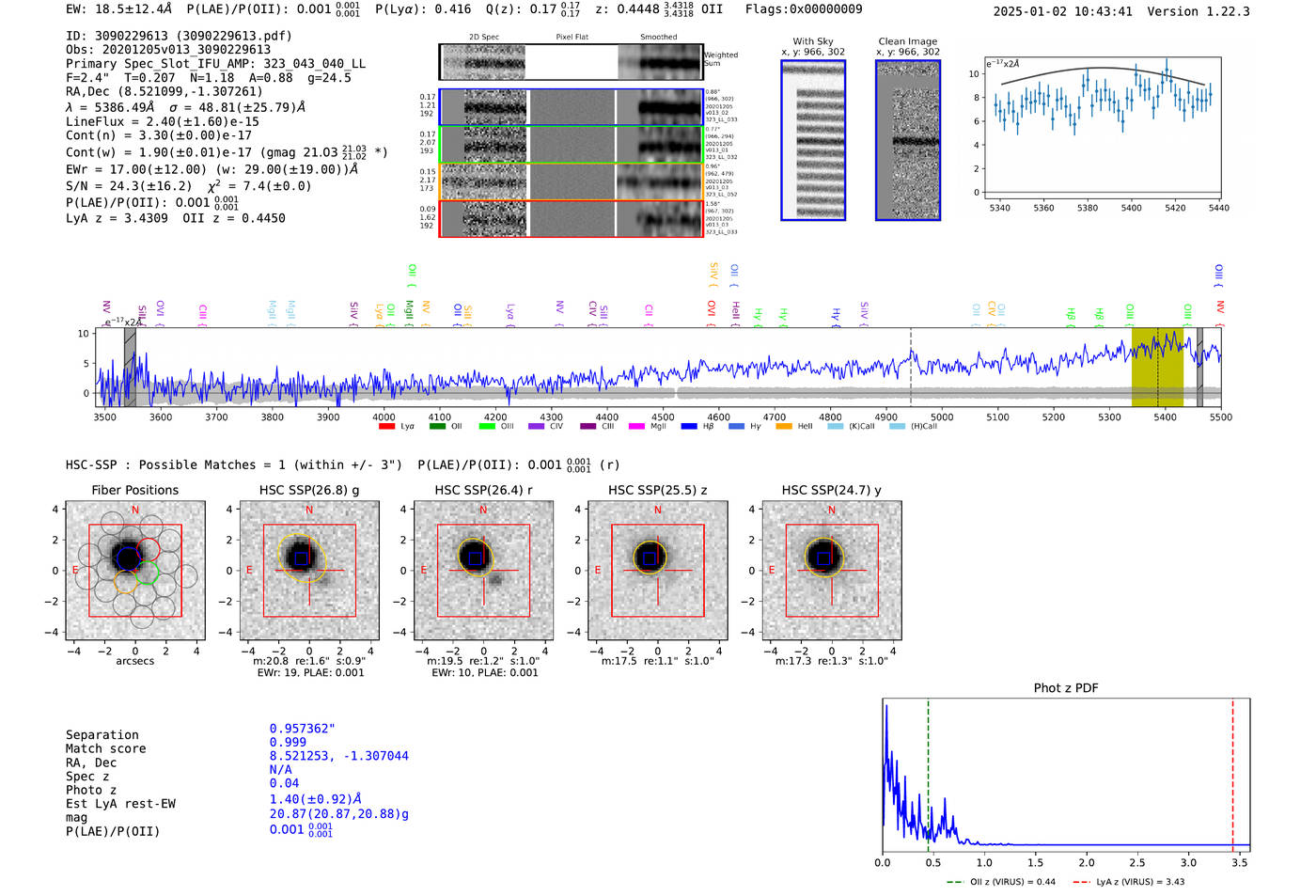Select the Clean Image cutout
The width and height of the screenshot is (1316, 896).
coord(908,140)
